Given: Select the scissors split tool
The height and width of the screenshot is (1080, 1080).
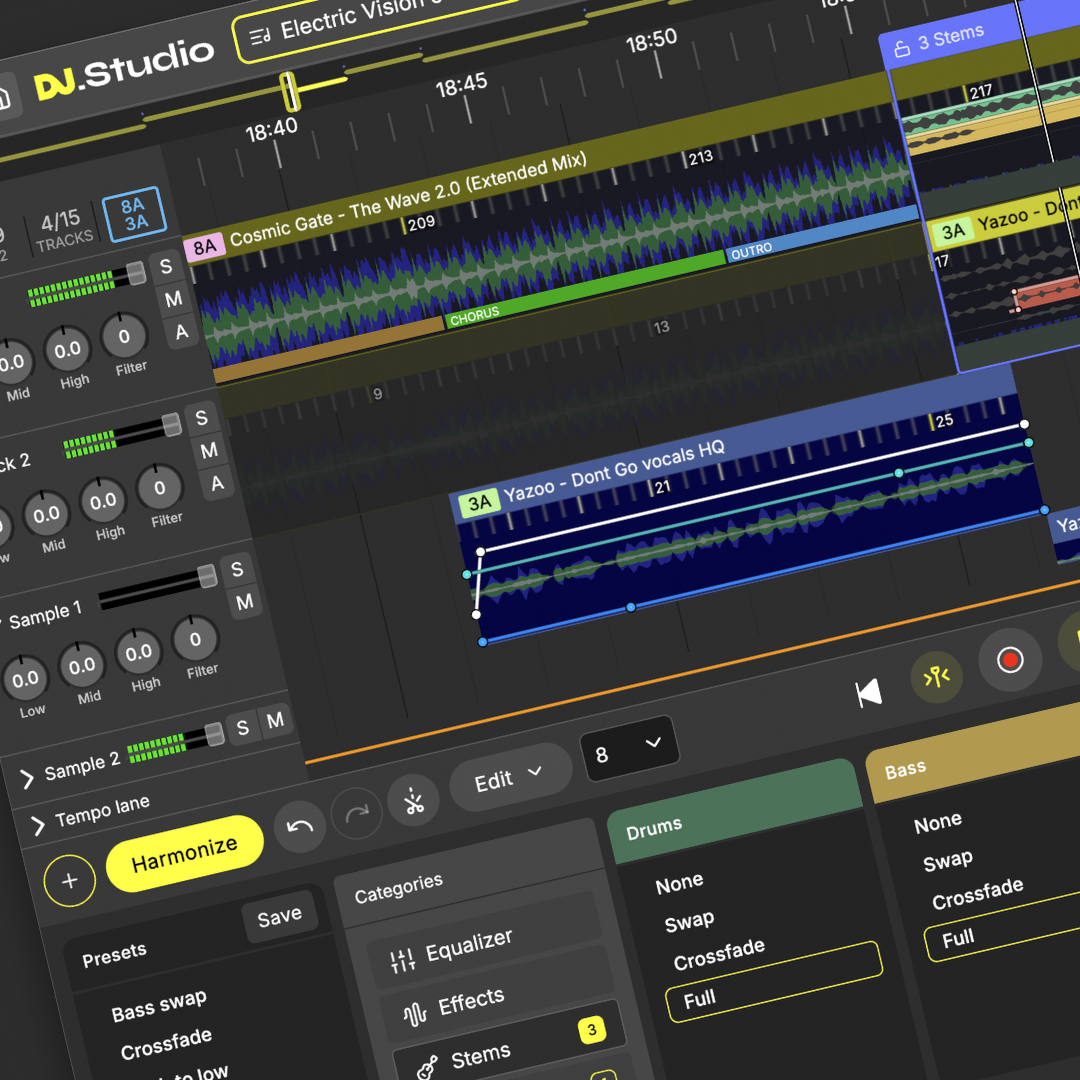Looking at the screenshot, I should click(x=413, y=800).
